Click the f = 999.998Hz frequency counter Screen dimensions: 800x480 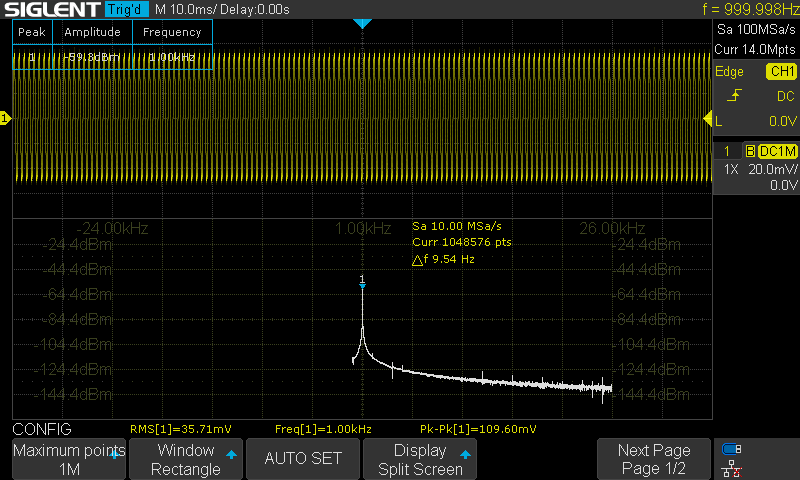point(750,9)
